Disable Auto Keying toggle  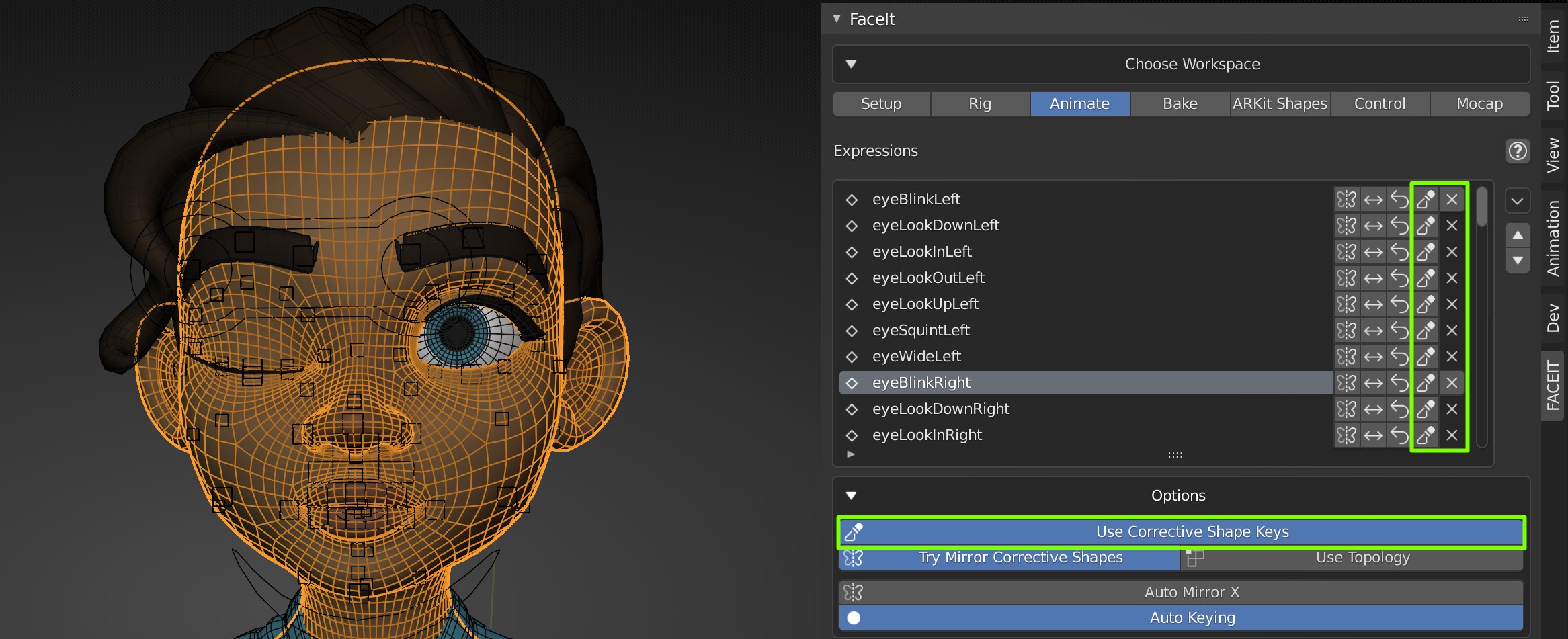pos(1181,618)
